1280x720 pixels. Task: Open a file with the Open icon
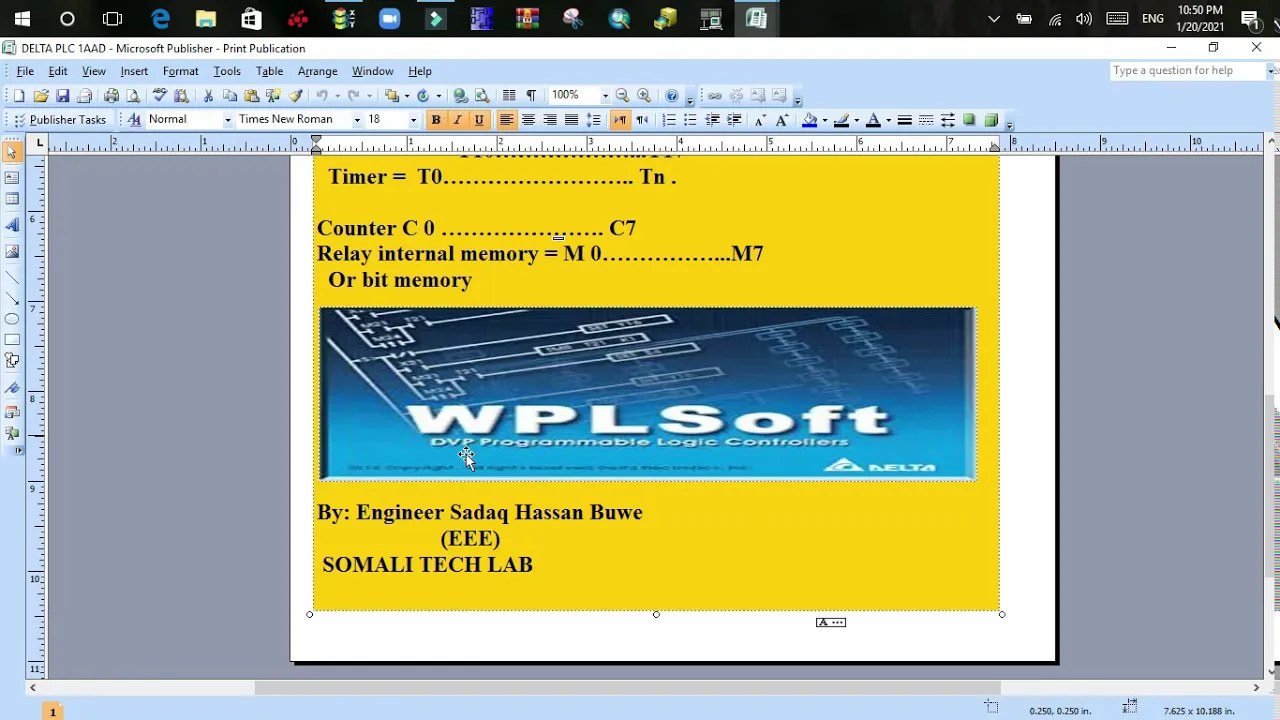[40, 96]
